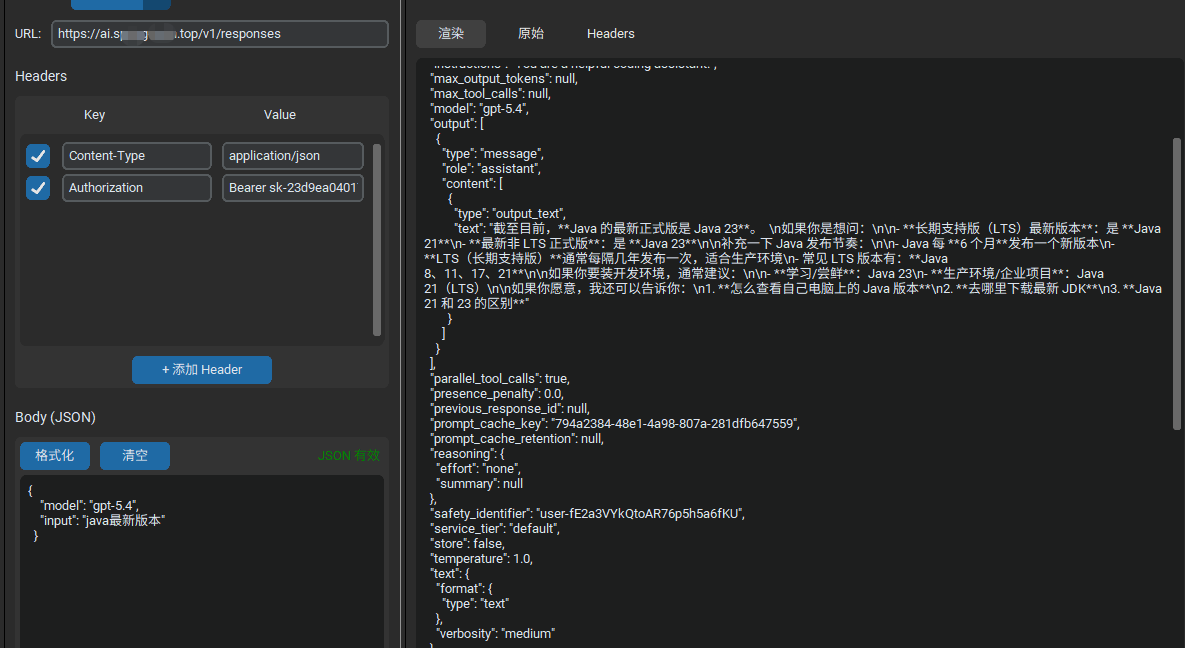The image size is (1185, 648).
Task: Click the '"type": "output_text"' response line
Action: (510, 214)
